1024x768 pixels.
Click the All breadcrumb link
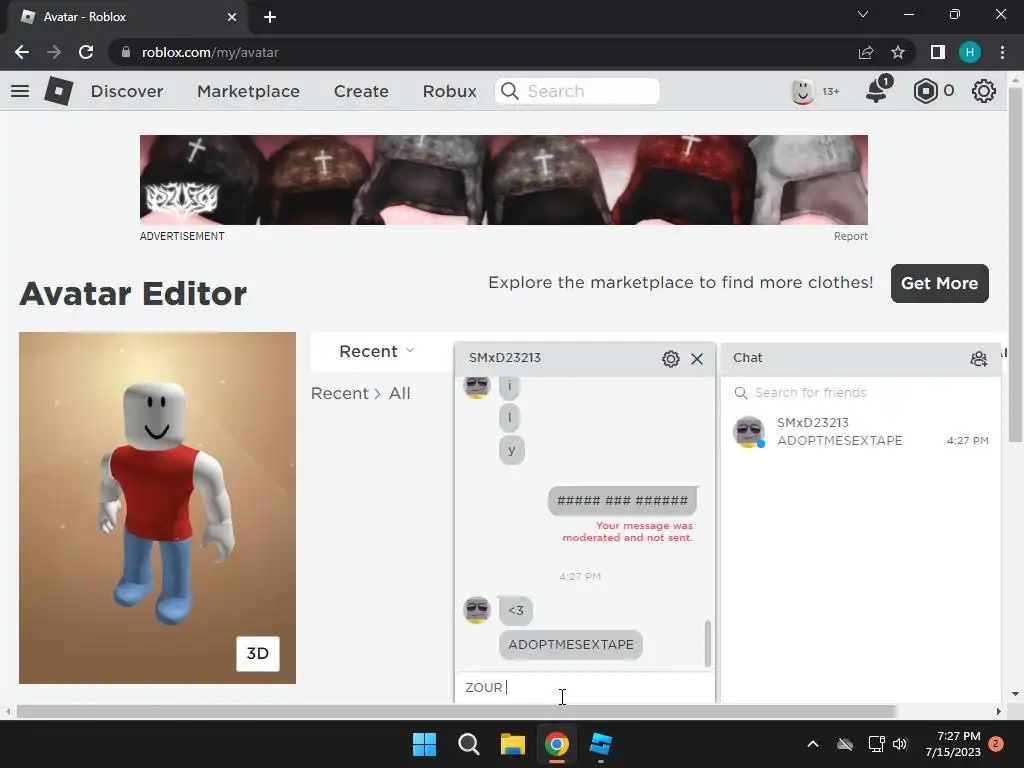point(400,393)
